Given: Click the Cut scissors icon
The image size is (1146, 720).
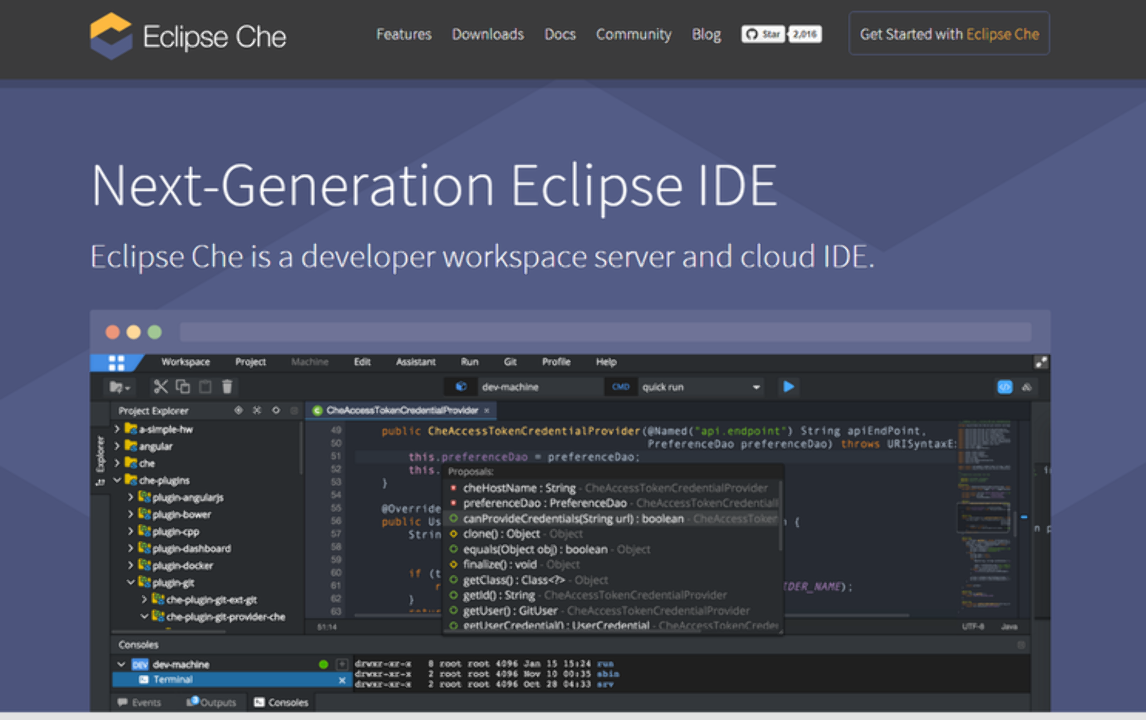Looking at the screenshot, I should [x=160, y=387].
